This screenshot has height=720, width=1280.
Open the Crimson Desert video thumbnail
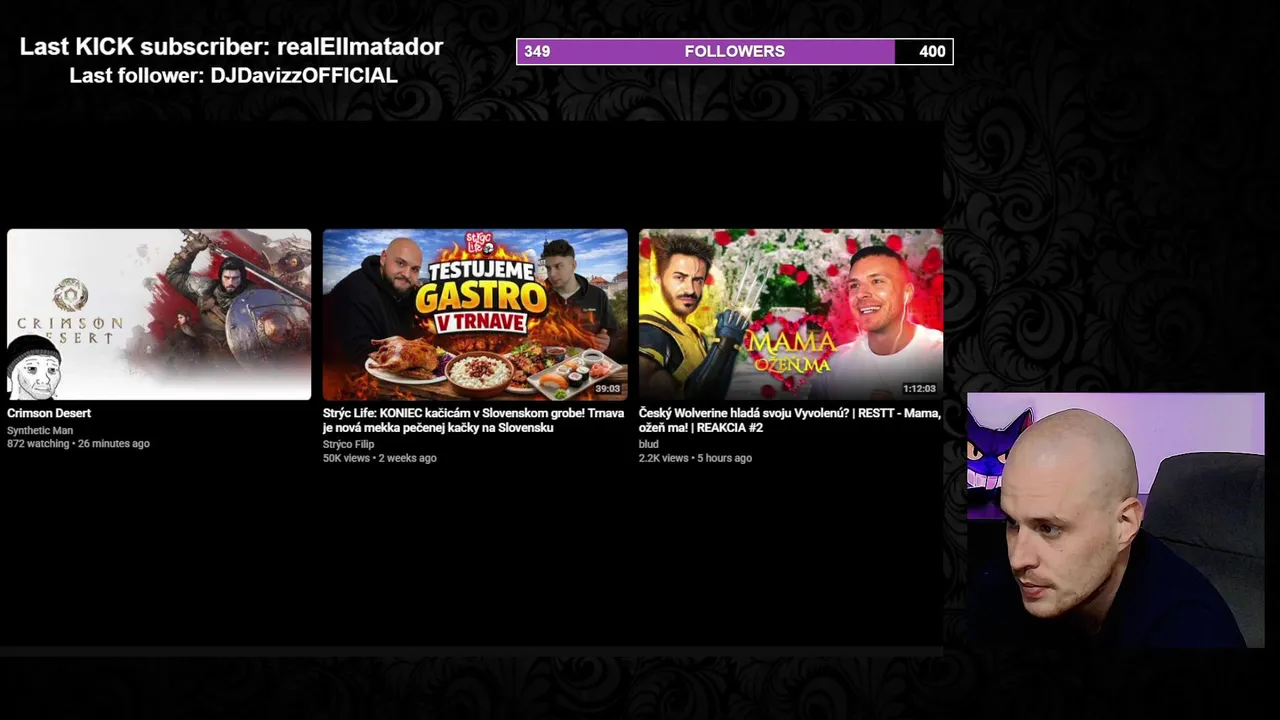[159, 314]
